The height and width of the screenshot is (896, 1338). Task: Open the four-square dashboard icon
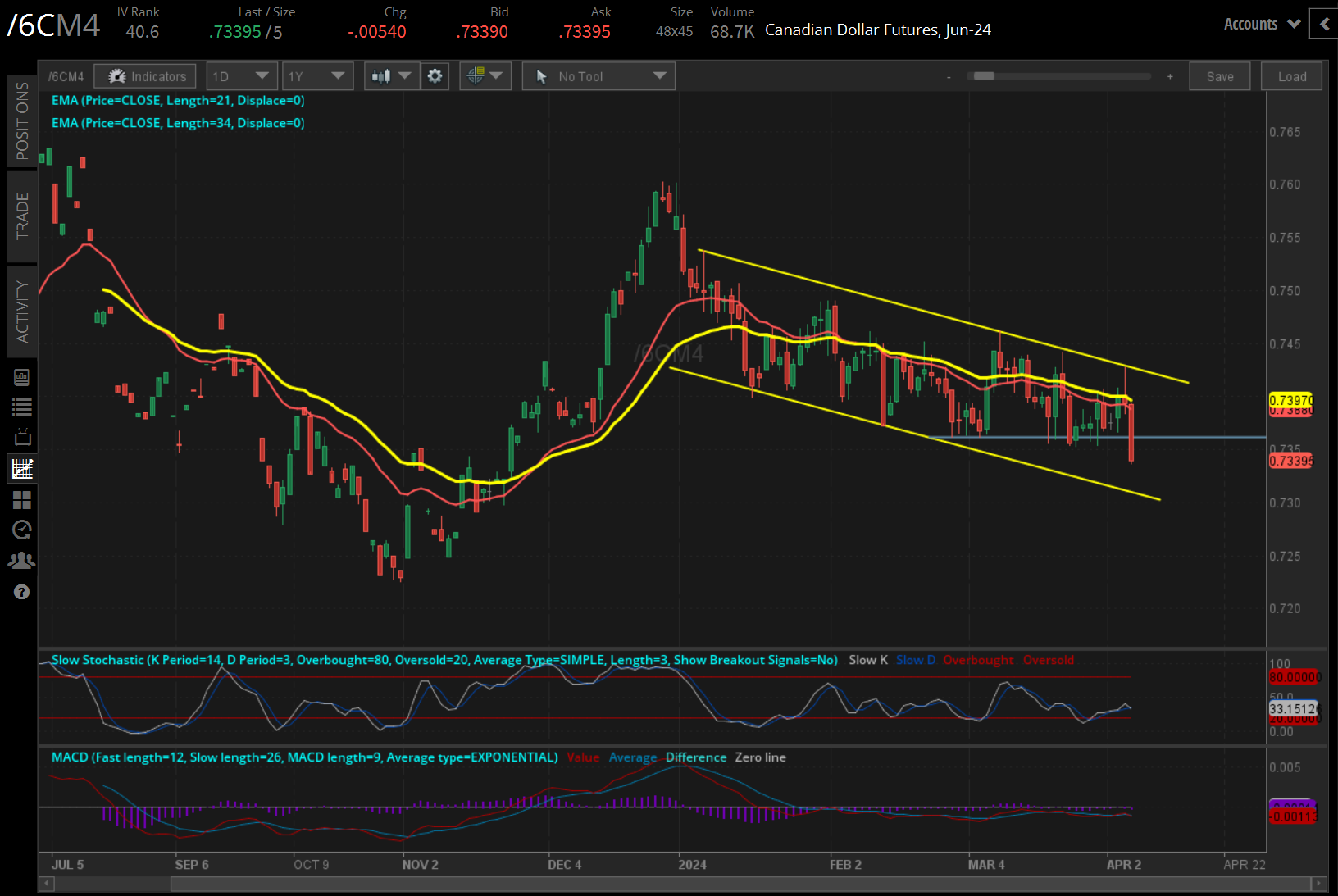22,499
